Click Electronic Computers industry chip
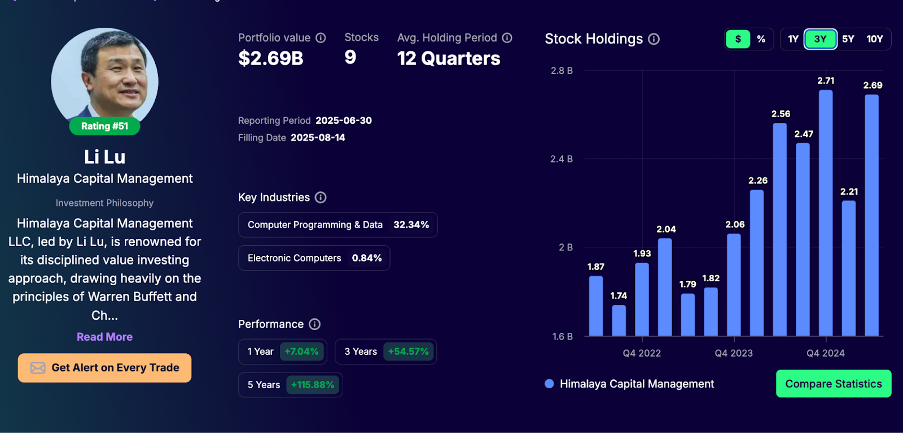Image resolution: width=904 pixels, height=434 pixels. (x=314, y=258)
